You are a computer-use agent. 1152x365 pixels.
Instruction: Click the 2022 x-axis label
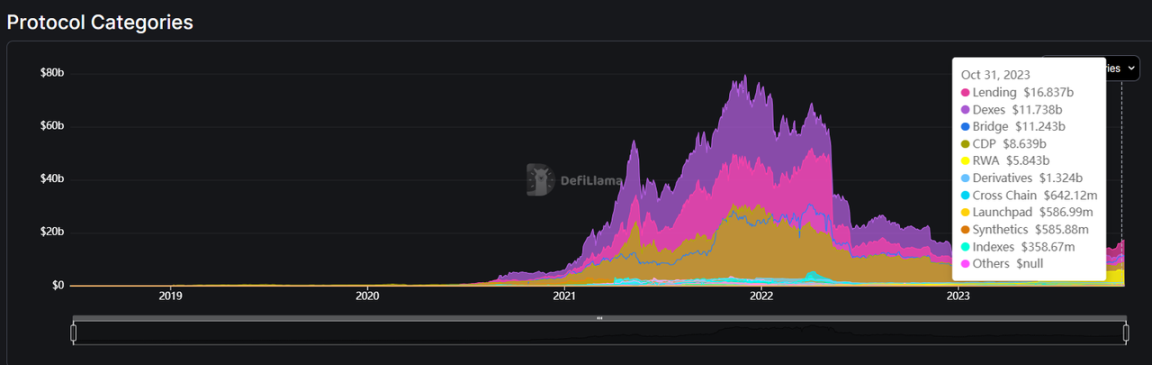coord(761,296)
